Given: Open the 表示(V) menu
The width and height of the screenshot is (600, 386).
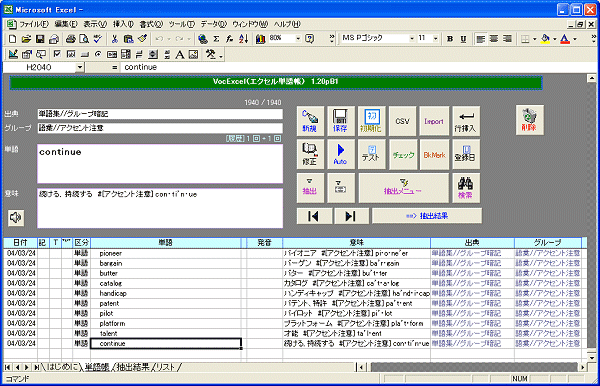Looking at the screenshot, I should click(95, 24).
